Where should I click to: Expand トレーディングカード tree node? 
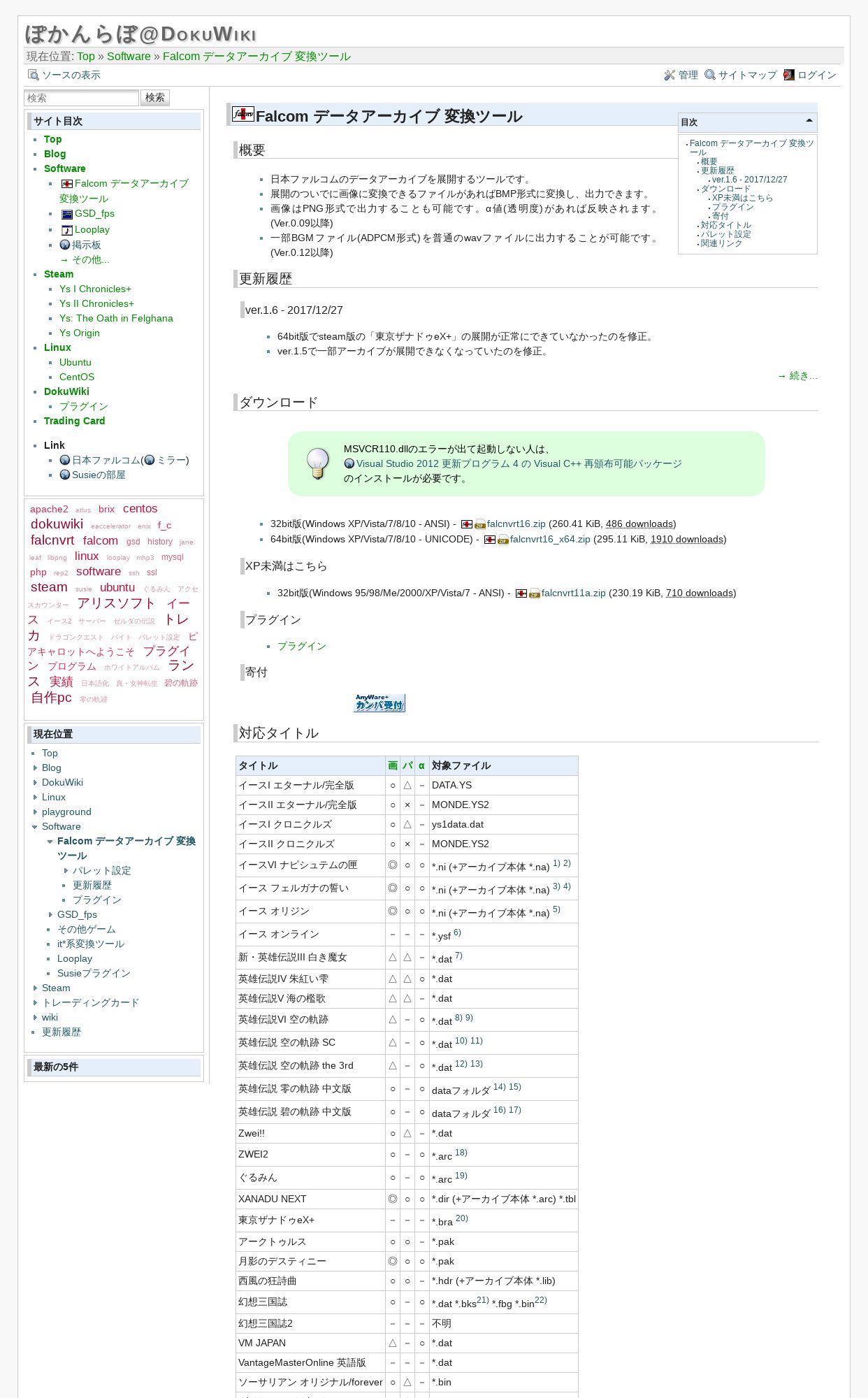tap(35, 1002)
